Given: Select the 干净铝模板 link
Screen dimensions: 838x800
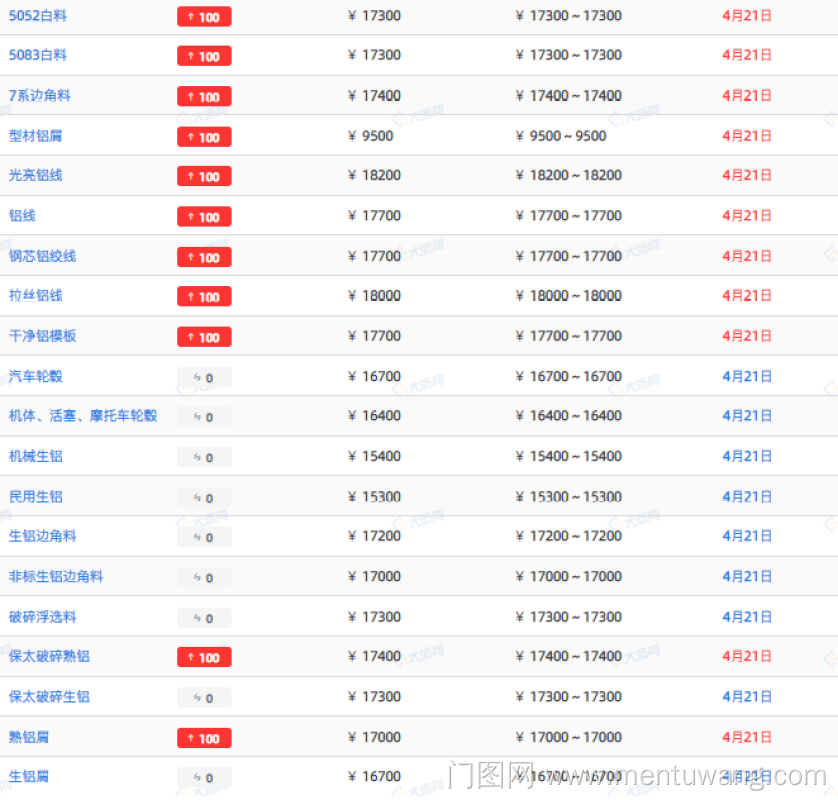Looking at the screenshot, I should (43, 336).
